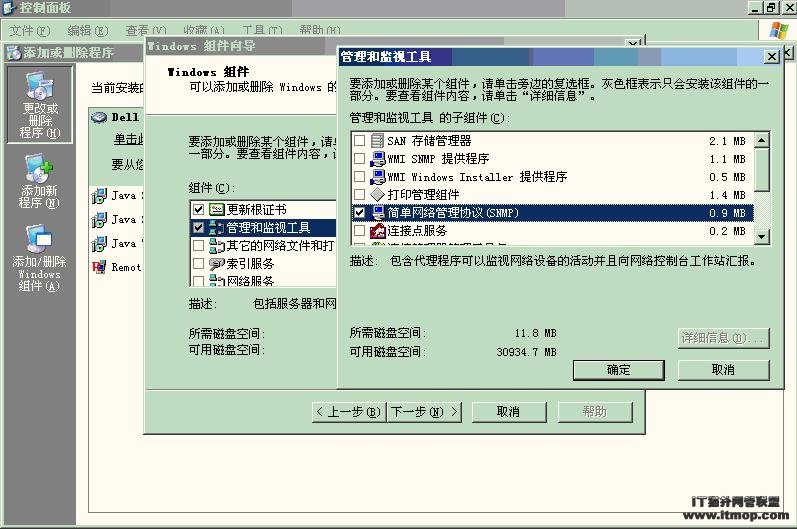Viewport: 797px width, 529px height.
Task: Click the 管理和监视工具 icon in wizard list
Action: pos(217,228)
